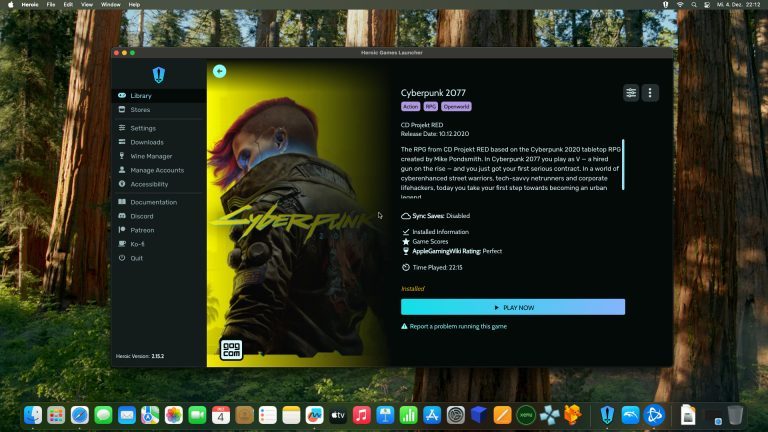Click the Wi-Fi icon in menu bar
The height and width of the screenshot is (432, 768).
pos(680,4)
